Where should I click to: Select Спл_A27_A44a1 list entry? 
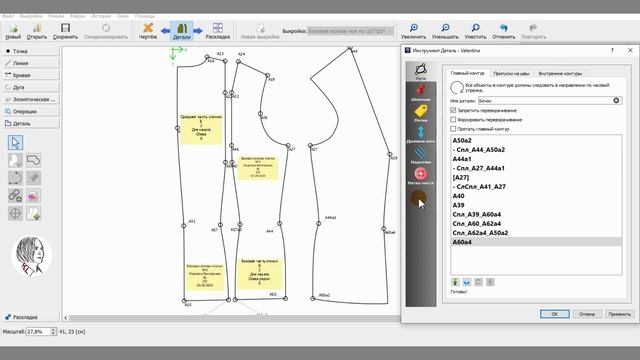[536, 168]
